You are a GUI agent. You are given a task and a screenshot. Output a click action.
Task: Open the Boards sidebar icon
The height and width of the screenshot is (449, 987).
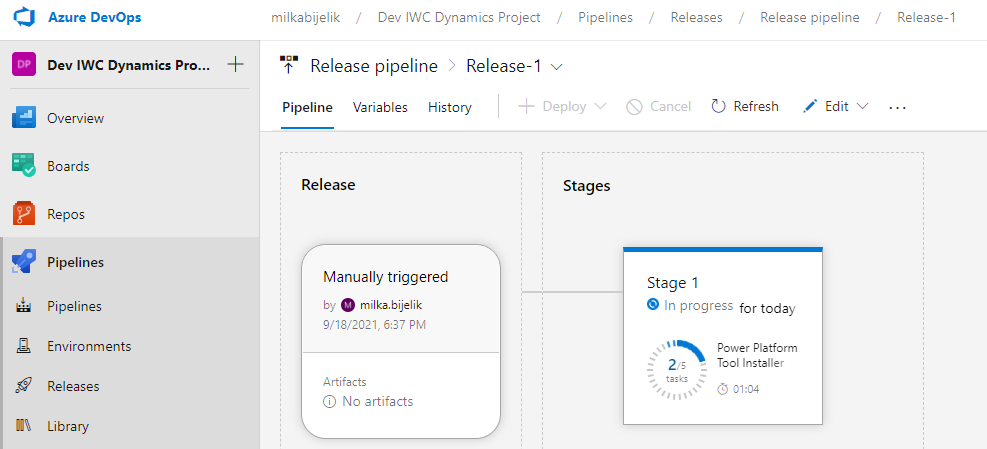coord(24,166)
